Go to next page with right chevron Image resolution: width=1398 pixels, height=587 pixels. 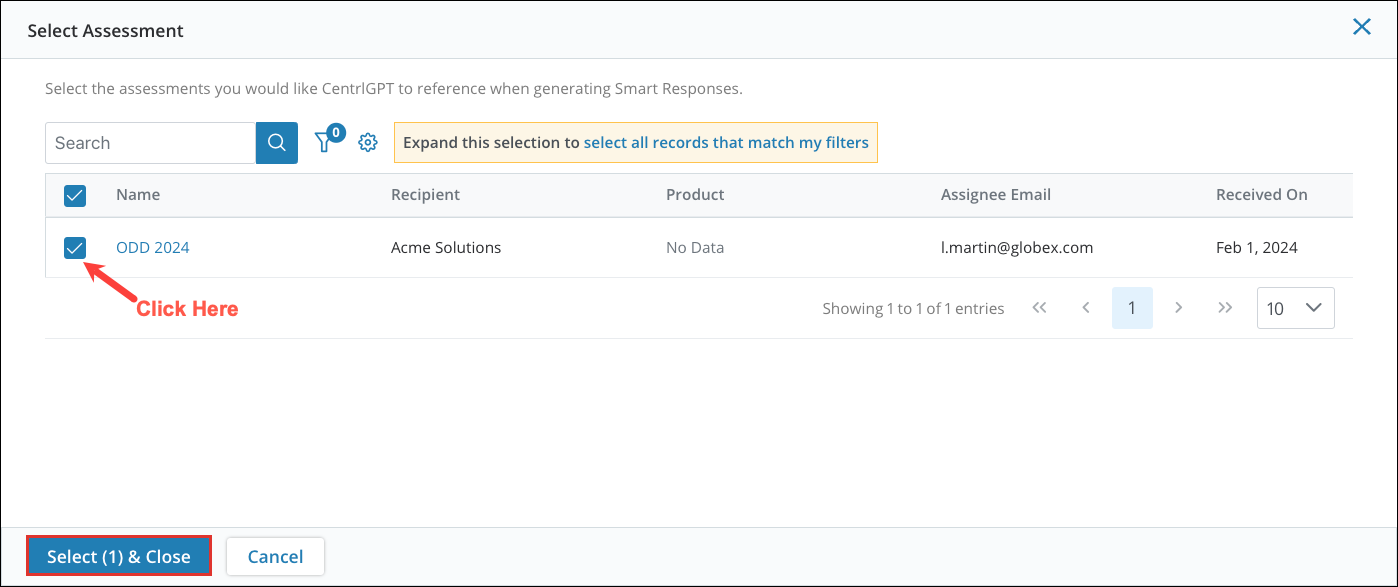click(1179, 308)
